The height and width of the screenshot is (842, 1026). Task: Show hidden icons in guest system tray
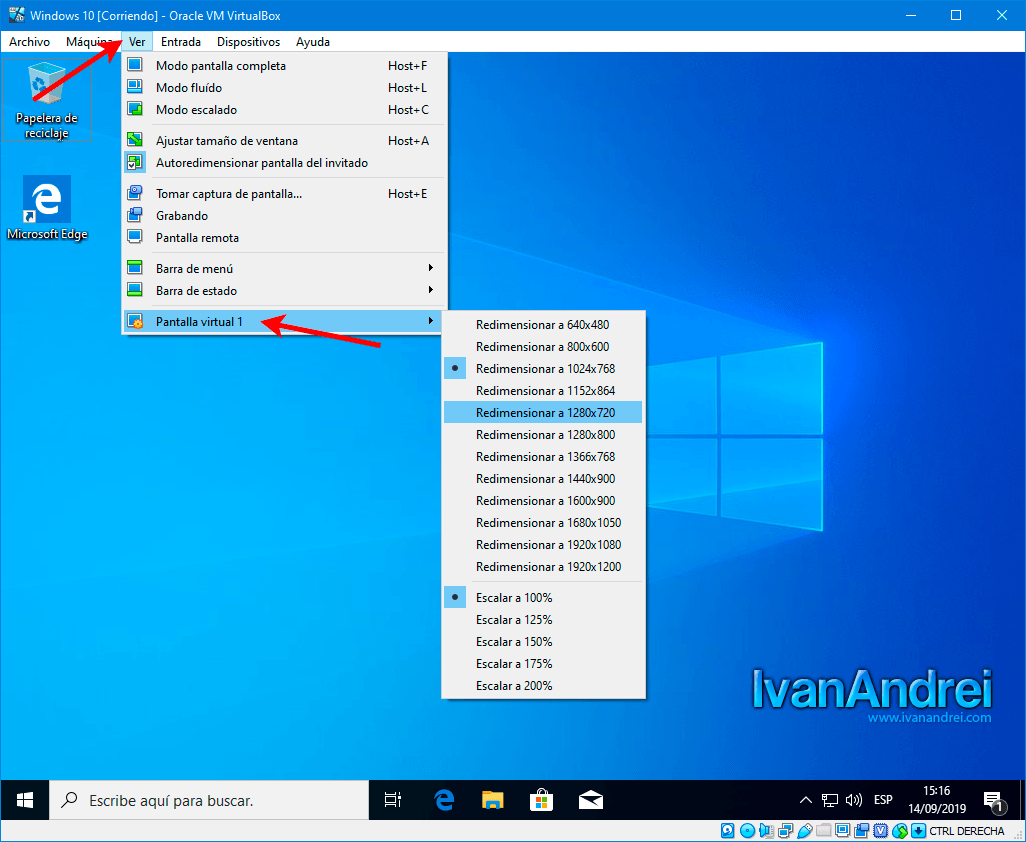806,799
